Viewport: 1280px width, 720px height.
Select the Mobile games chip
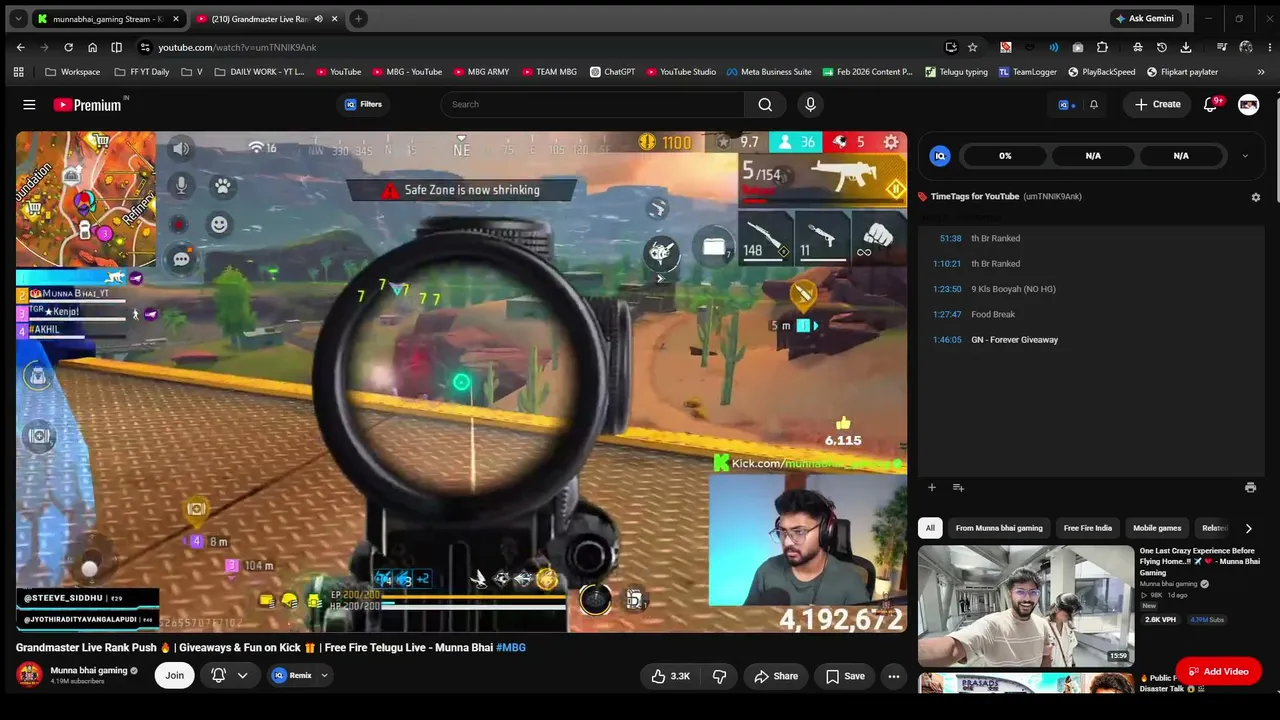coord(1157,528)
